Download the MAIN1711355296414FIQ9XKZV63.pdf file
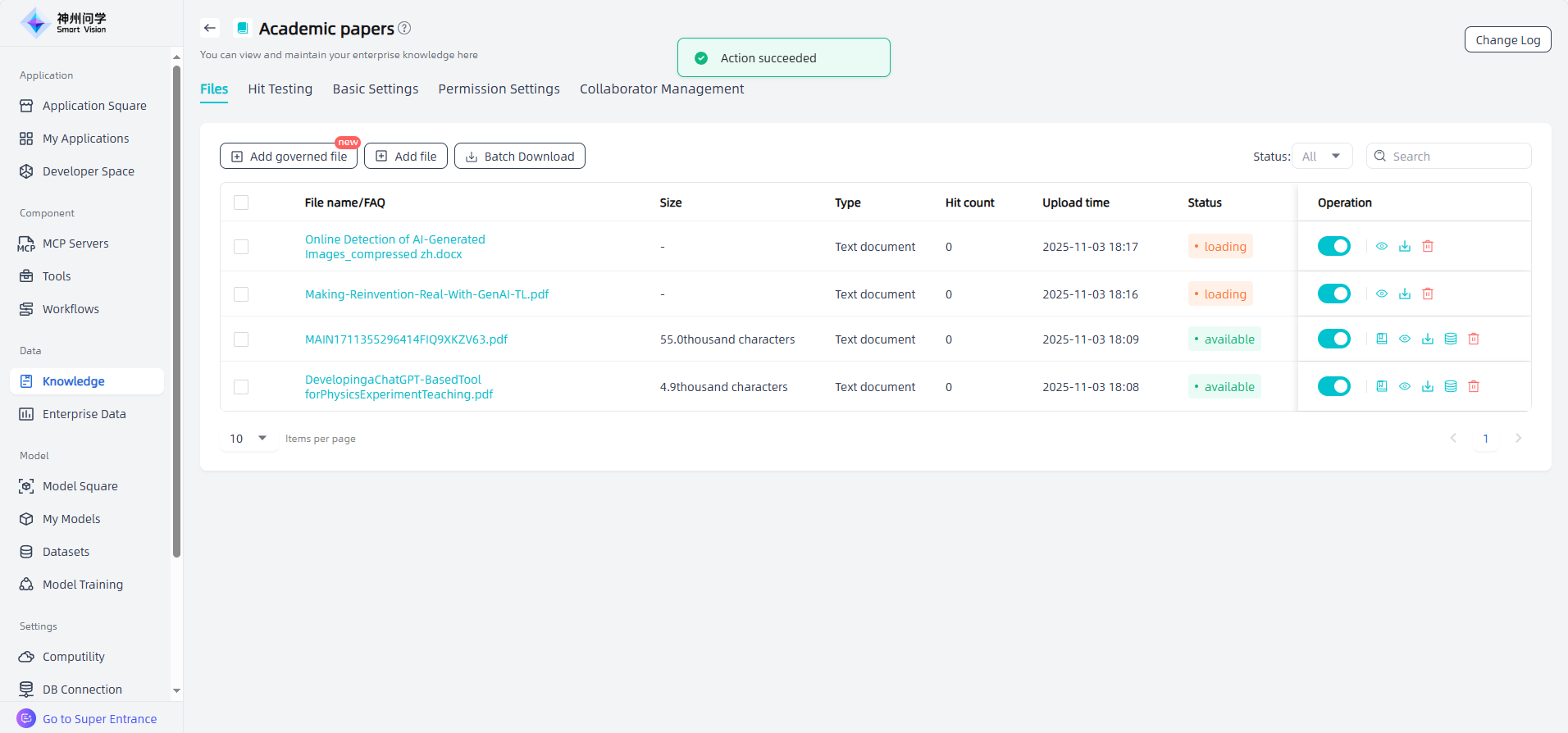The height and width of the screenshot is (733, 1568). pyautogui.click(x=1427, y=339)
